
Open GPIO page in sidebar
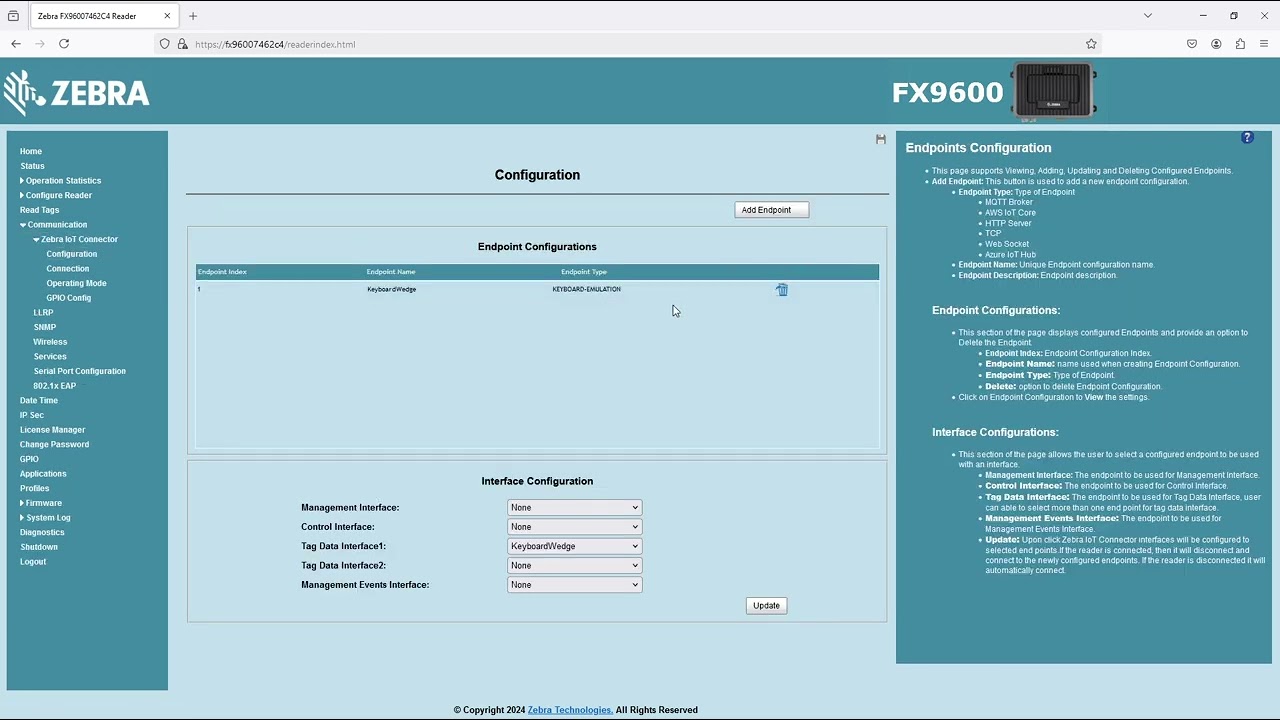pyautogui.click(x=29, y=459)
